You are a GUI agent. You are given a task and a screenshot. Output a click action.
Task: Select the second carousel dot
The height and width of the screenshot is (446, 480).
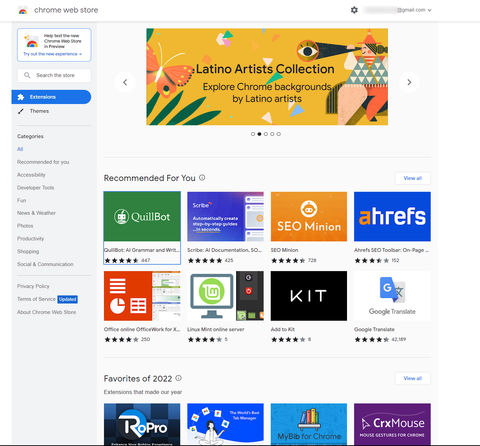[259, 134]
